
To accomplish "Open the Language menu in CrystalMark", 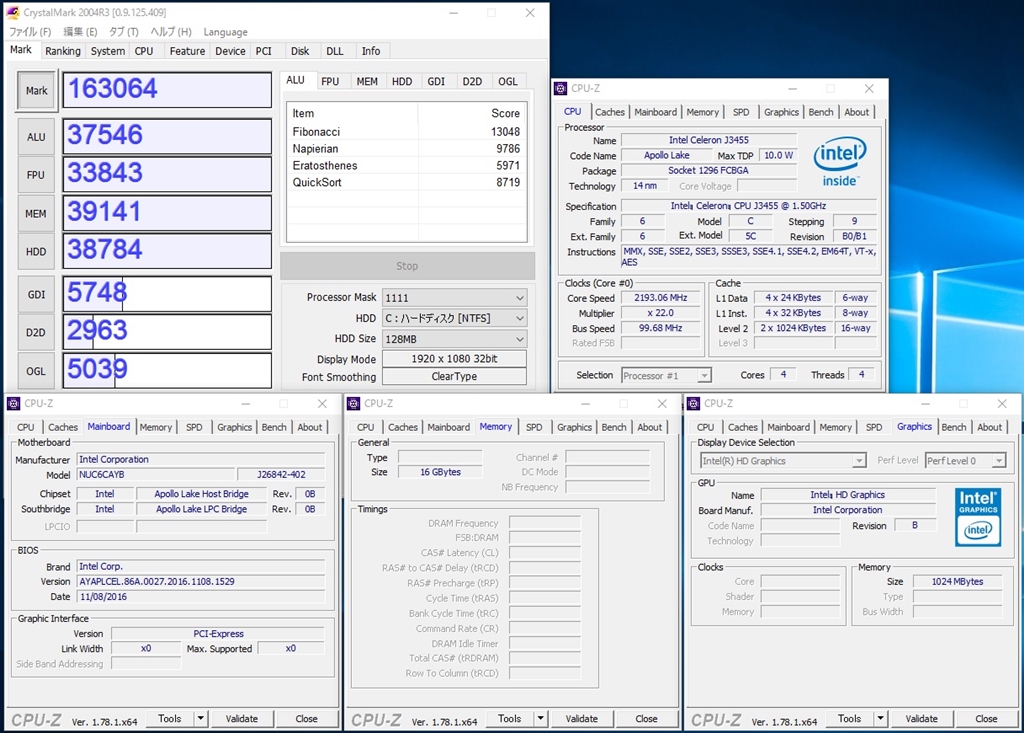I will click(225, 32).
